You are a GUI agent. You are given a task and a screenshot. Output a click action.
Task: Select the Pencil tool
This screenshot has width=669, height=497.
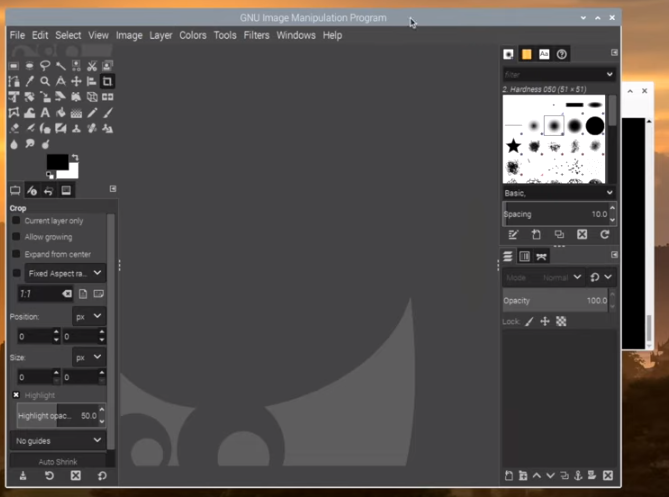[92, 113]
